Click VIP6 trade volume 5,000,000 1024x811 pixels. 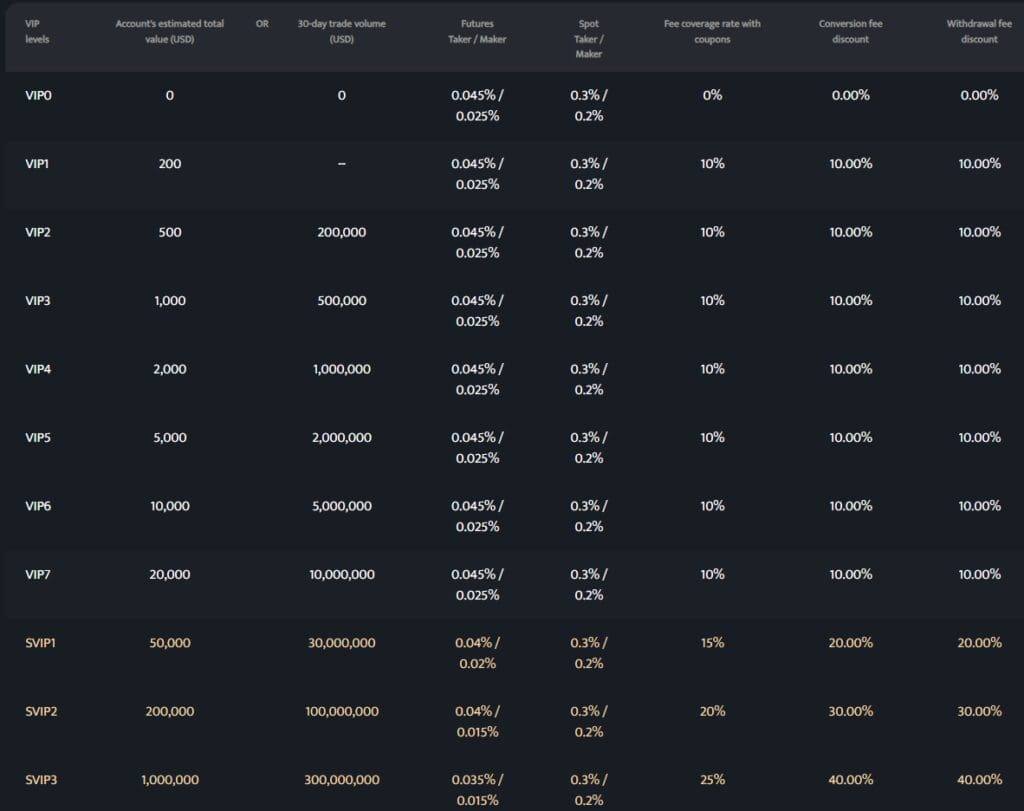pyautogui.click(x=342, y=507)
